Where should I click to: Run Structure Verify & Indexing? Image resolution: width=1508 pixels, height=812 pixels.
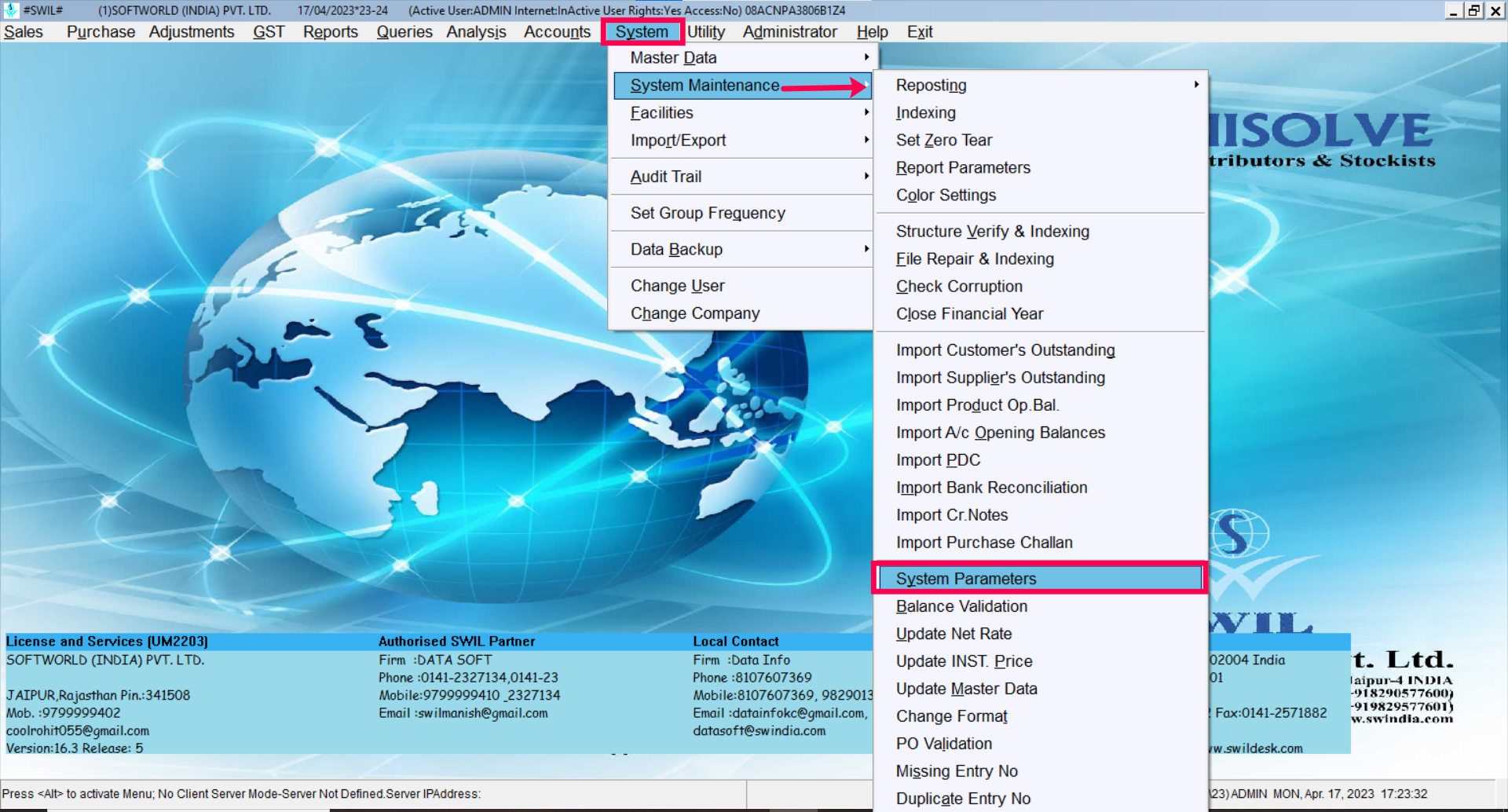tap(1041, 232)
